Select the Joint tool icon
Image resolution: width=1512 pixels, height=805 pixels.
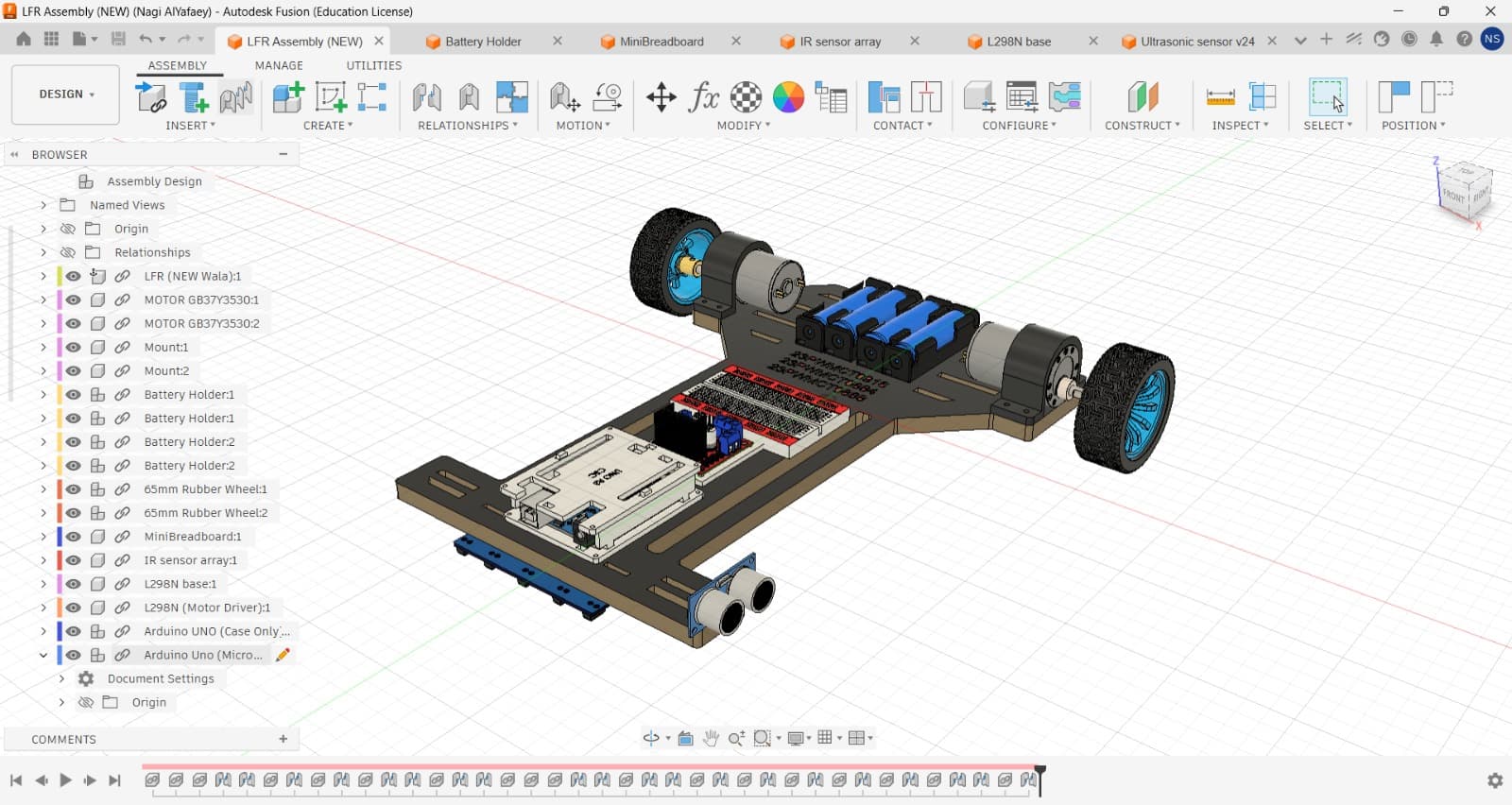click(x=427, y=97)
